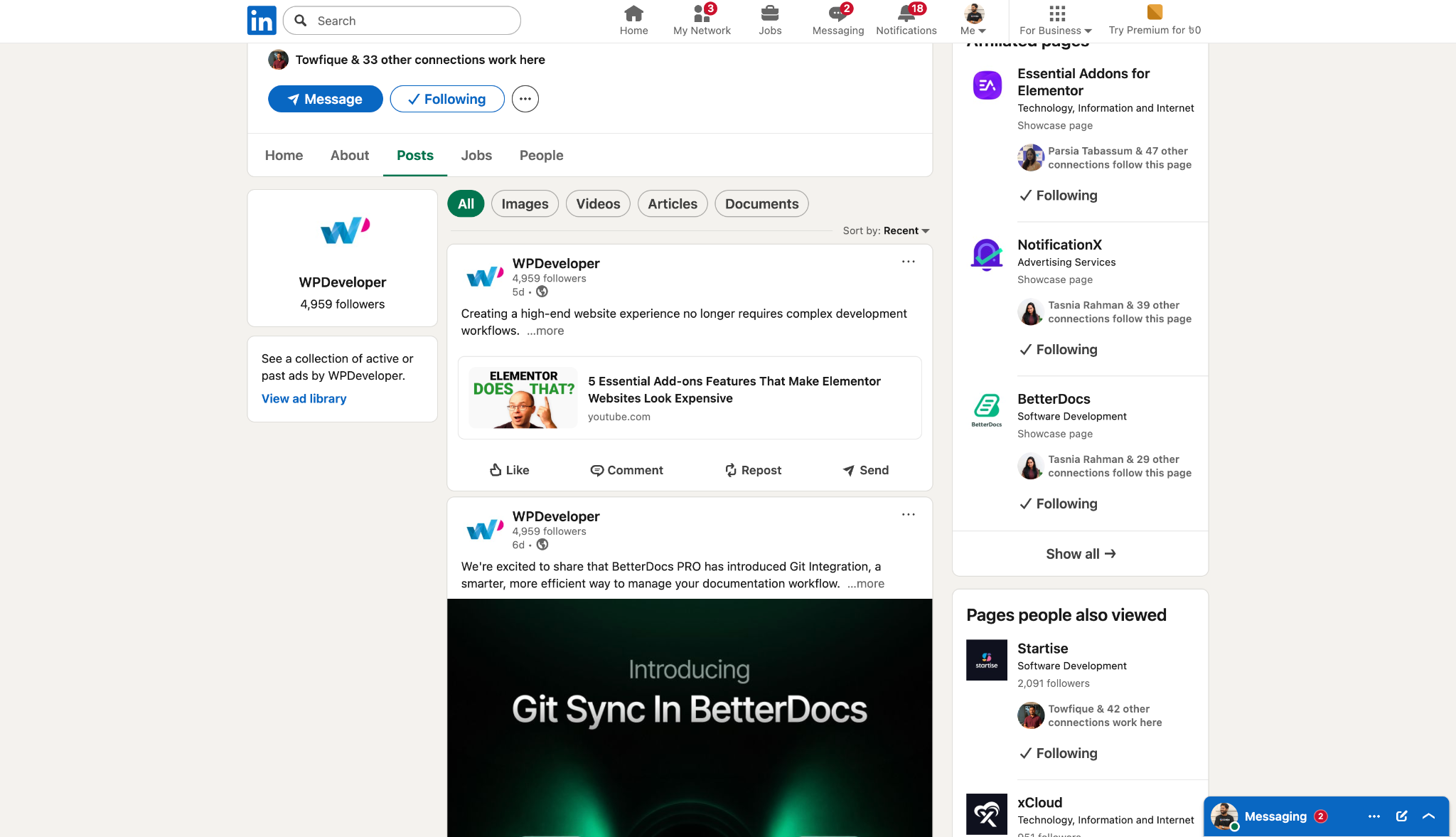The height and width of the screenshot is (837, 1456).
Task: Open the Me profile dropdown
Action: 973,20
